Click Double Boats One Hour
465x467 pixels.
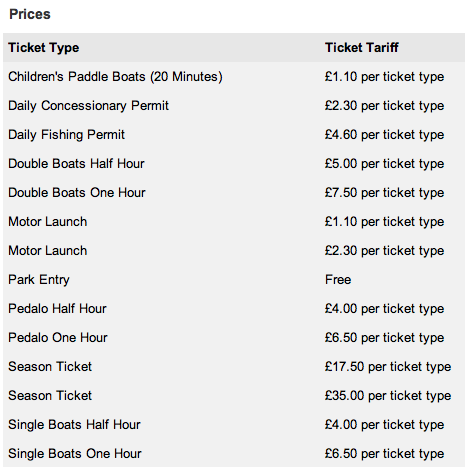point(77,193)
